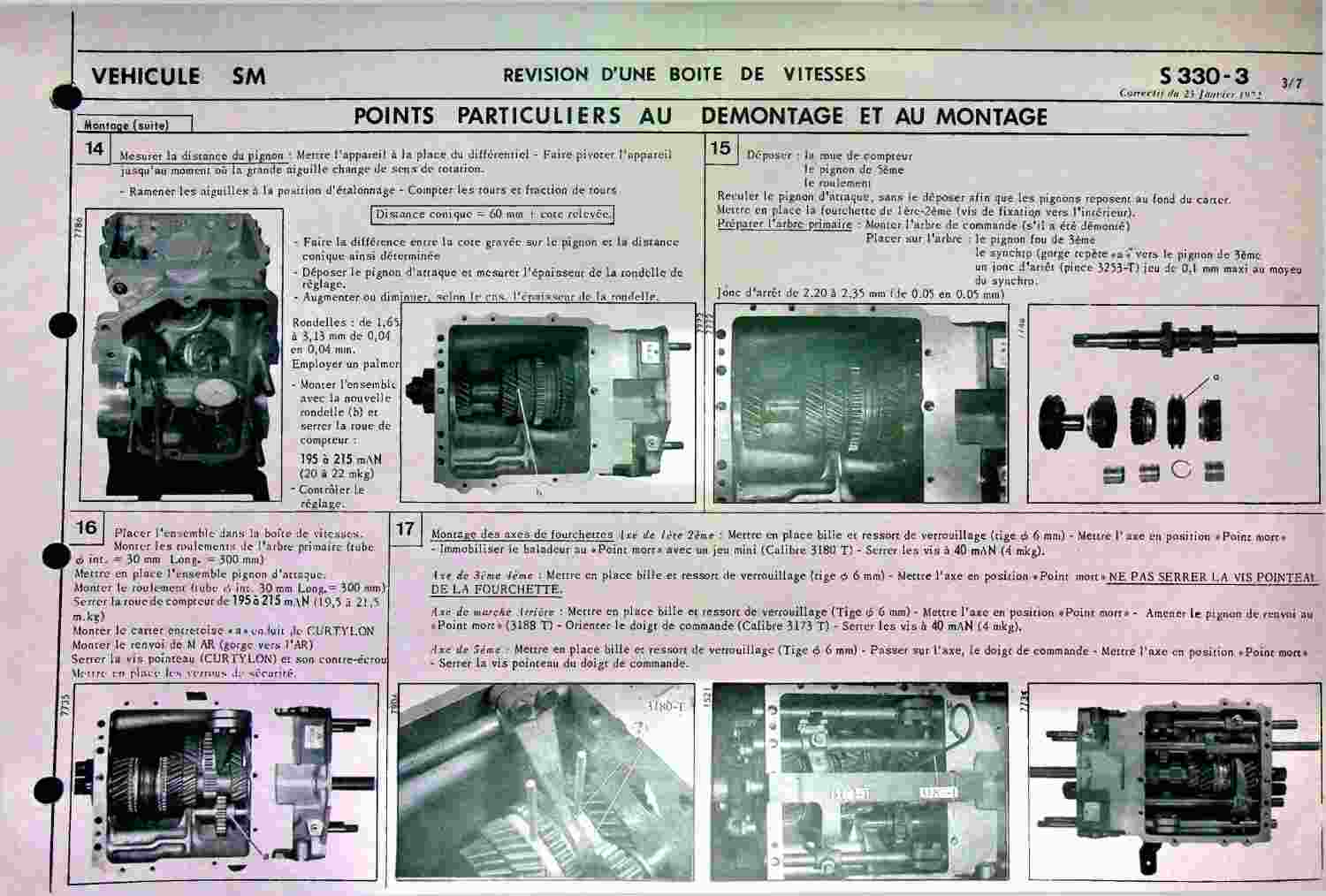Click the text '195 à 215 mΛN' in step 14
Viewport: 1326px width, 896px height.
(341, 459)
